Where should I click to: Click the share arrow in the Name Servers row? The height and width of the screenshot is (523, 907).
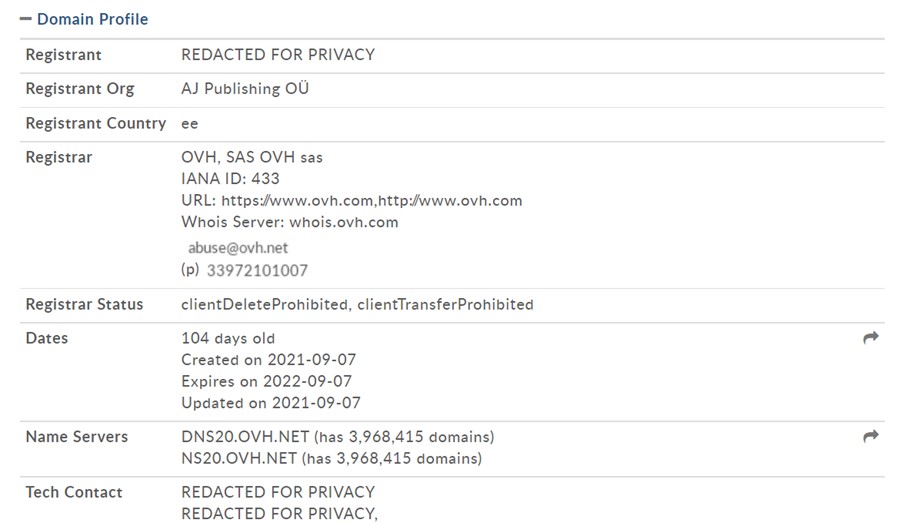[870, 436]
